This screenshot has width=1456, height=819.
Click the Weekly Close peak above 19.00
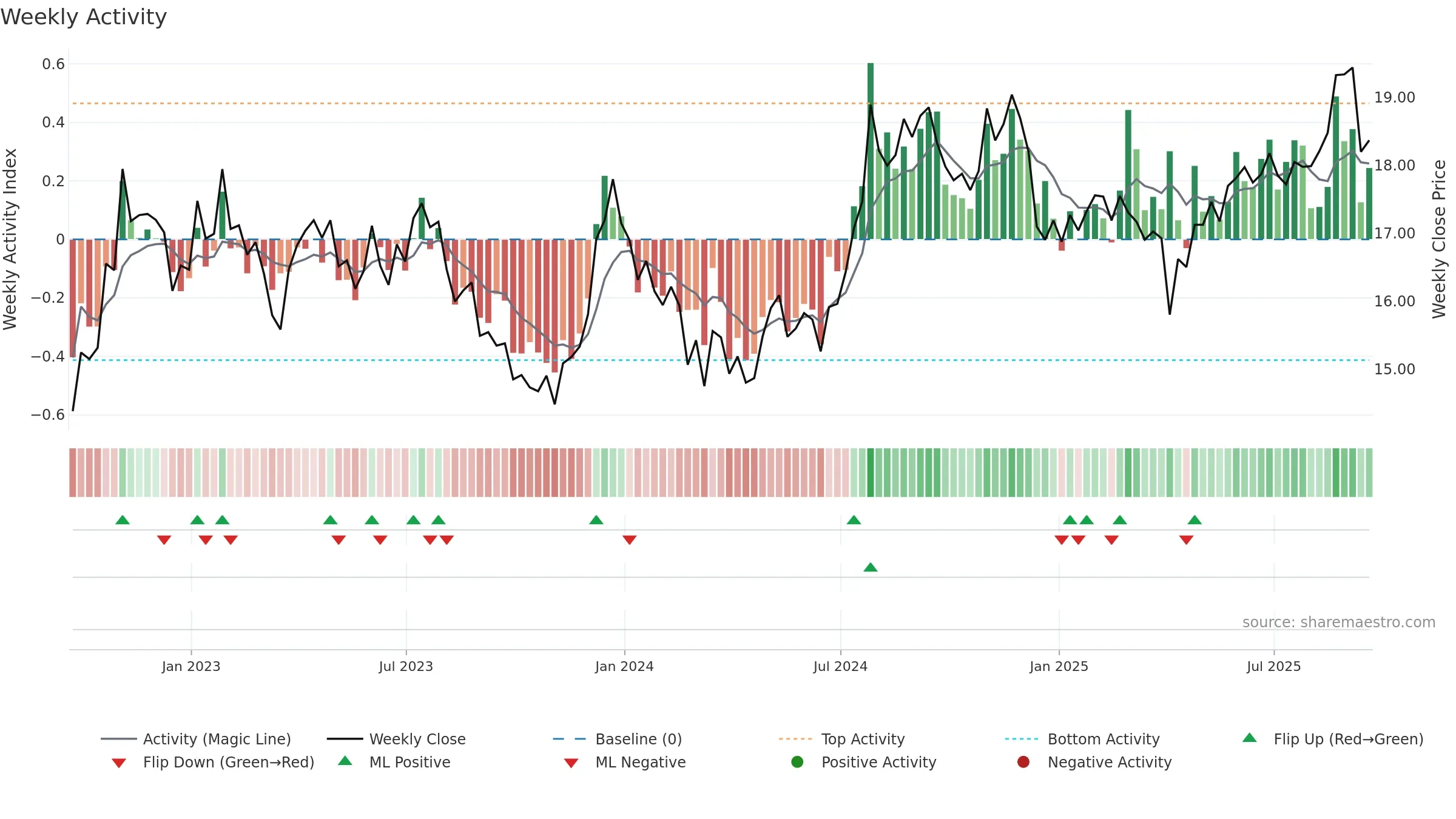coord(1352,68)
